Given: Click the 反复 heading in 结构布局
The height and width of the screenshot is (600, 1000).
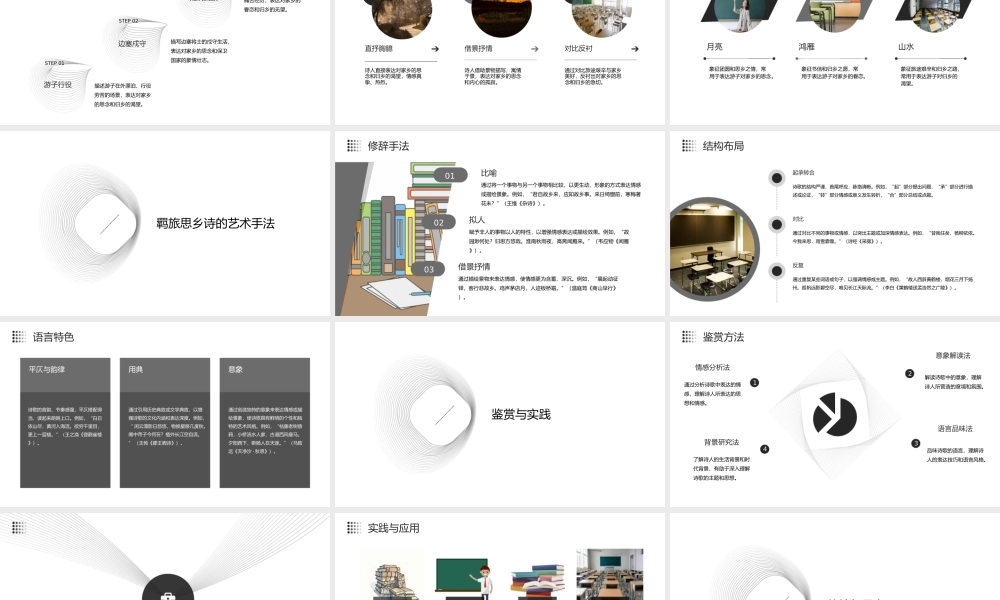Looking at the screenshot, I should [x=798, y=265].
